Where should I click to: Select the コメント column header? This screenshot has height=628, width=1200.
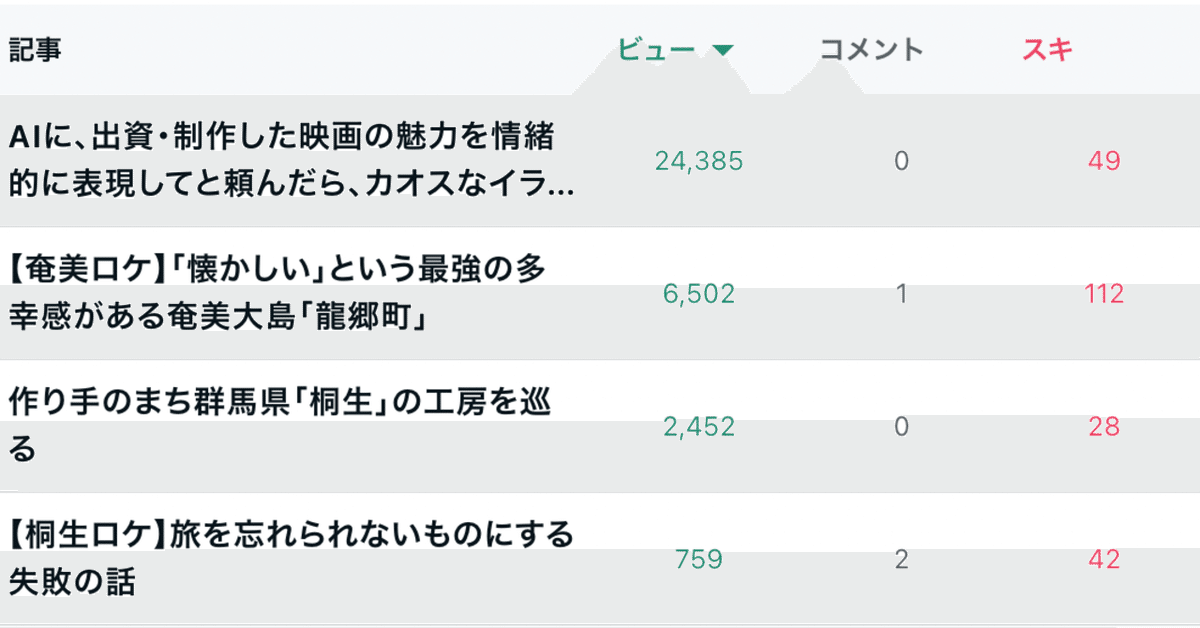pyautogui.click(x=871, y=50)
